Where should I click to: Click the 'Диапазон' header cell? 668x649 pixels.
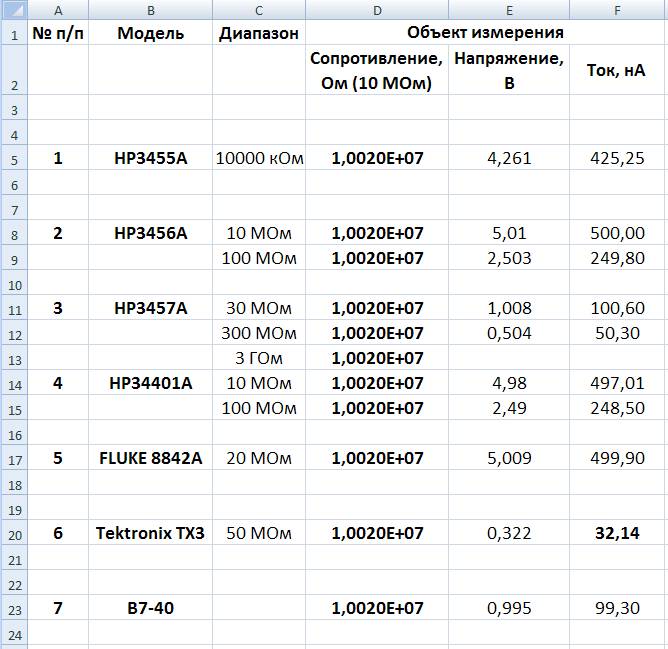[x=259, y=32]
